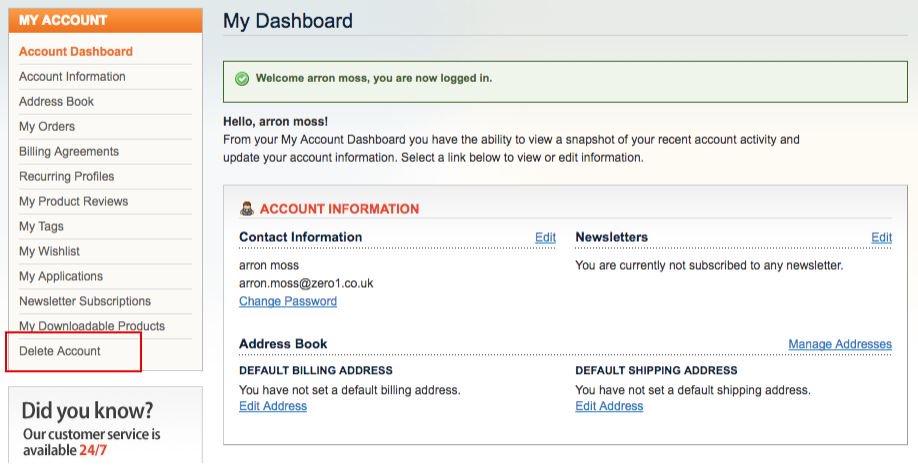Open Newsletter Subscriptions in sidebar
Viewport: 918px width, 468px height.
click(85, 301)
